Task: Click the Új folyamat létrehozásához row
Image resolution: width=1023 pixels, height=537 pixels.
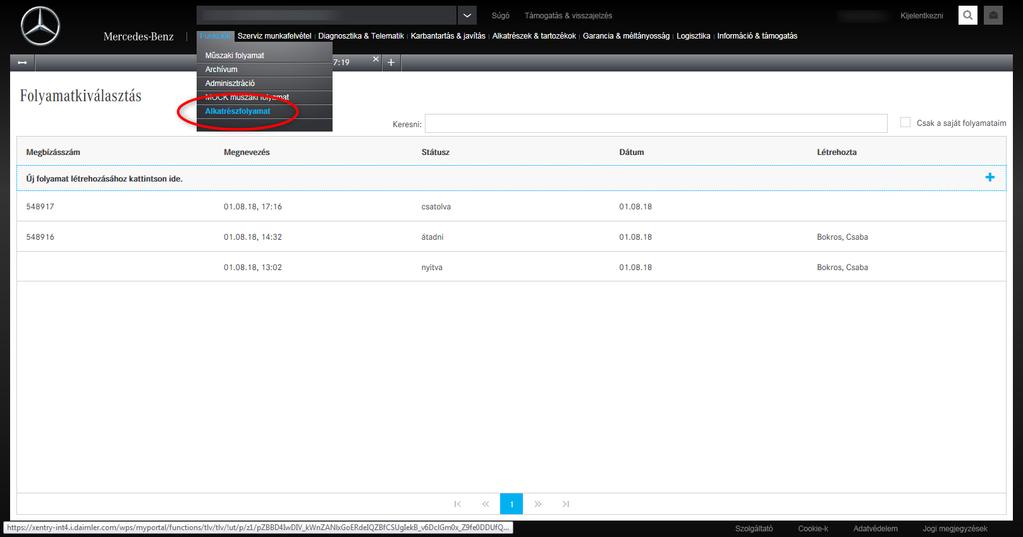Action: (511, 178)
